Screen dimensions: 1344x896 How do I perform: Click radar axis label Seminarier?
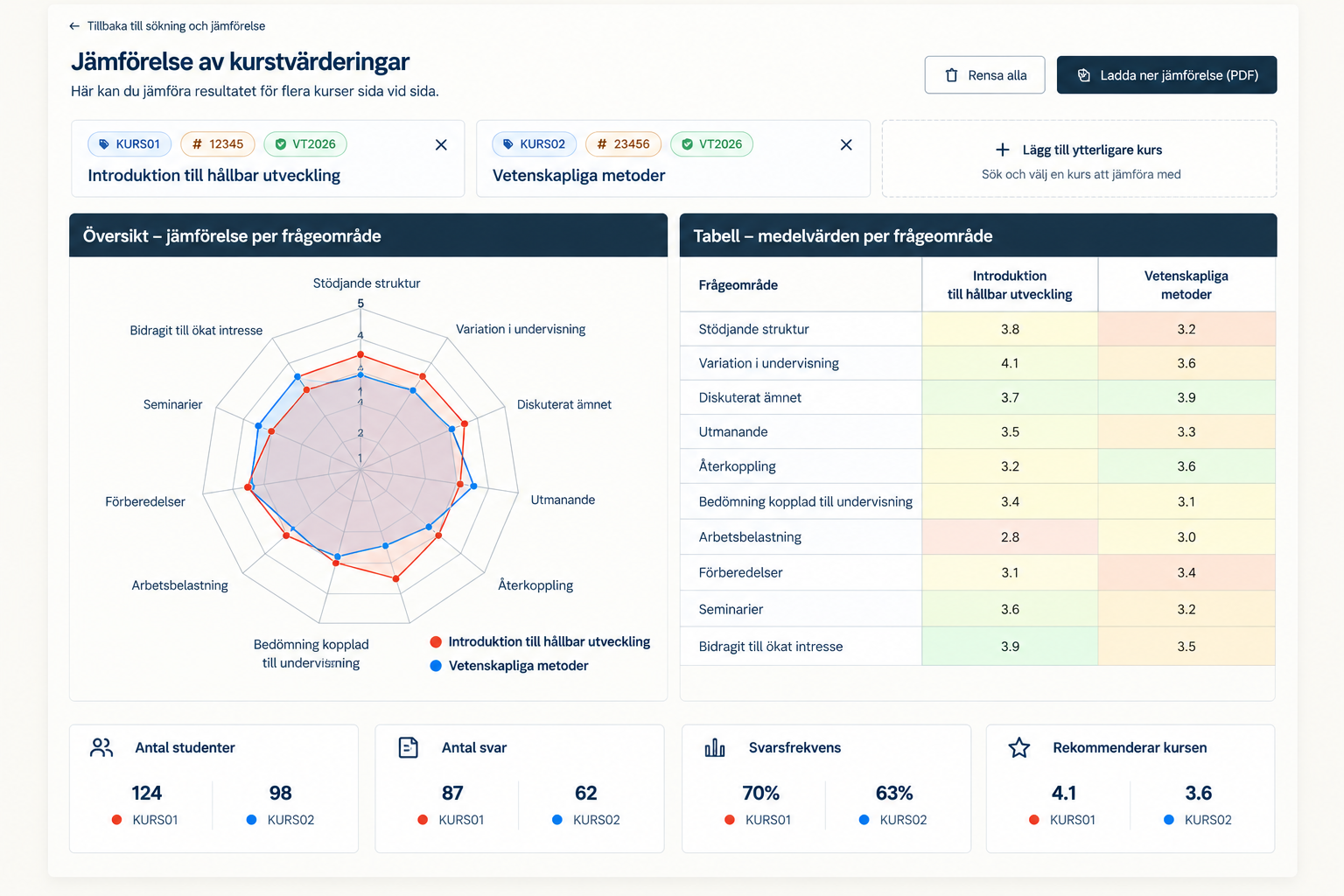(x=173, y=405)
